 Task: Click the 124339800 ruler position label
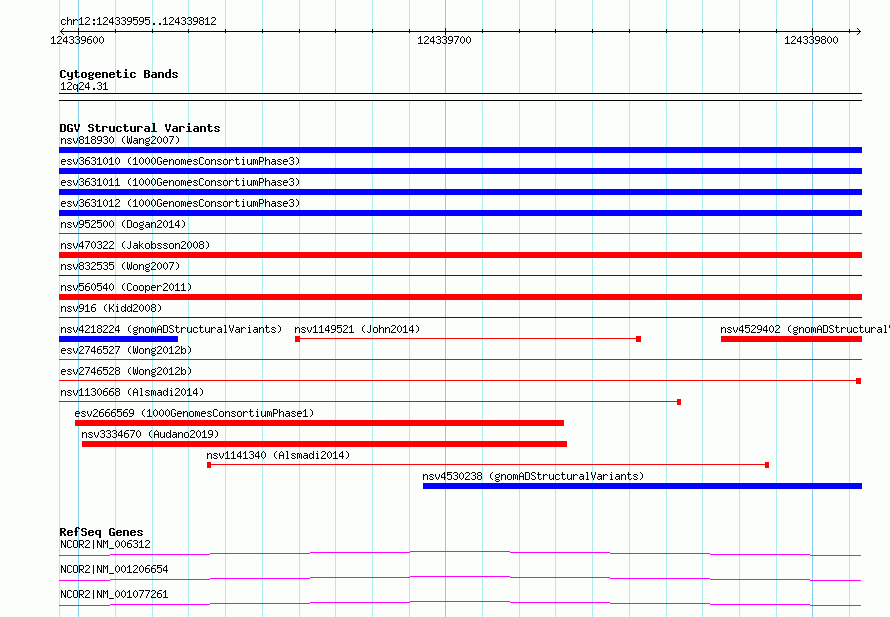811,40
